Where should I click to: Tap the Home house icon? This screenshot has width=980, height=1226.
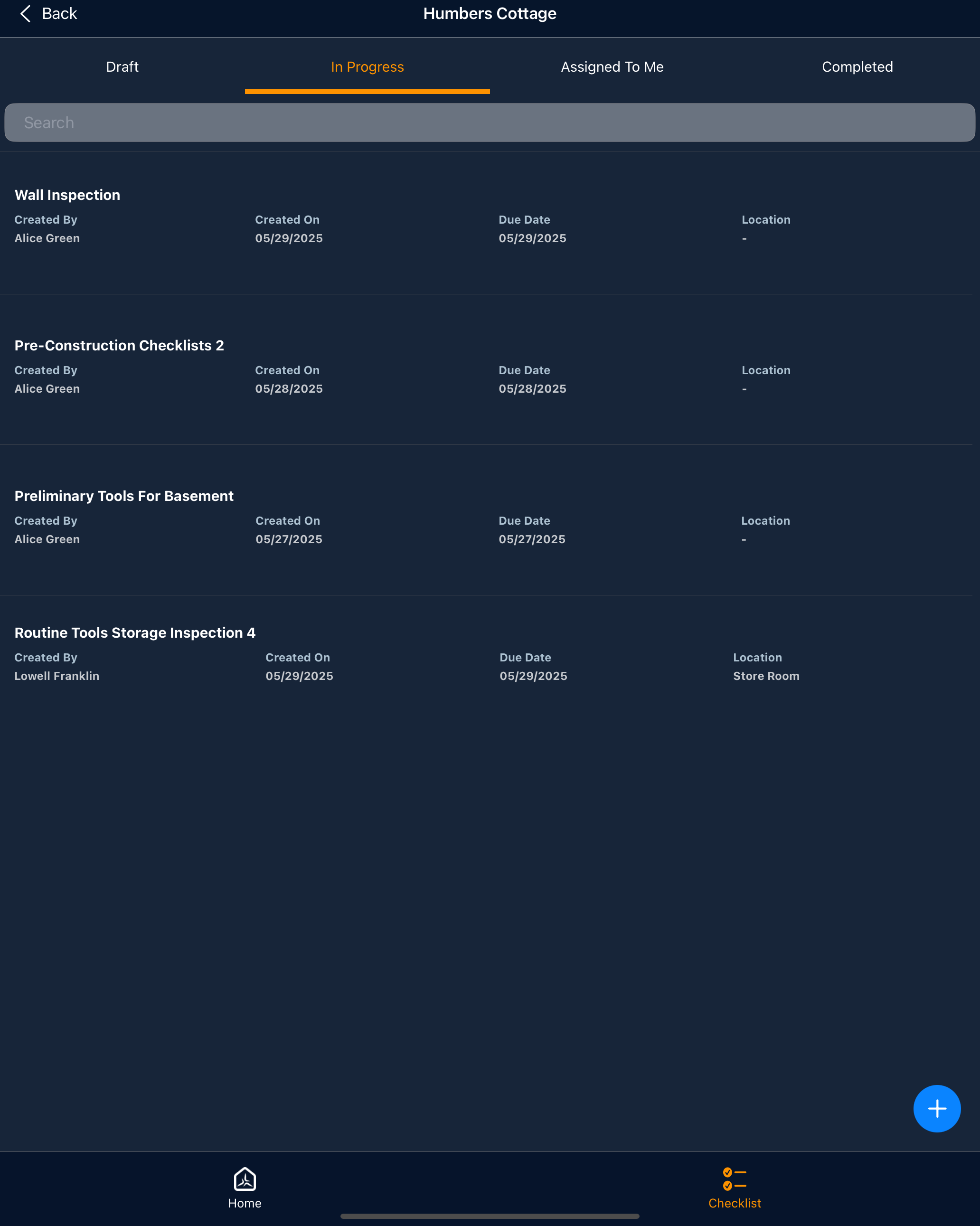[x=245, y=1179]
